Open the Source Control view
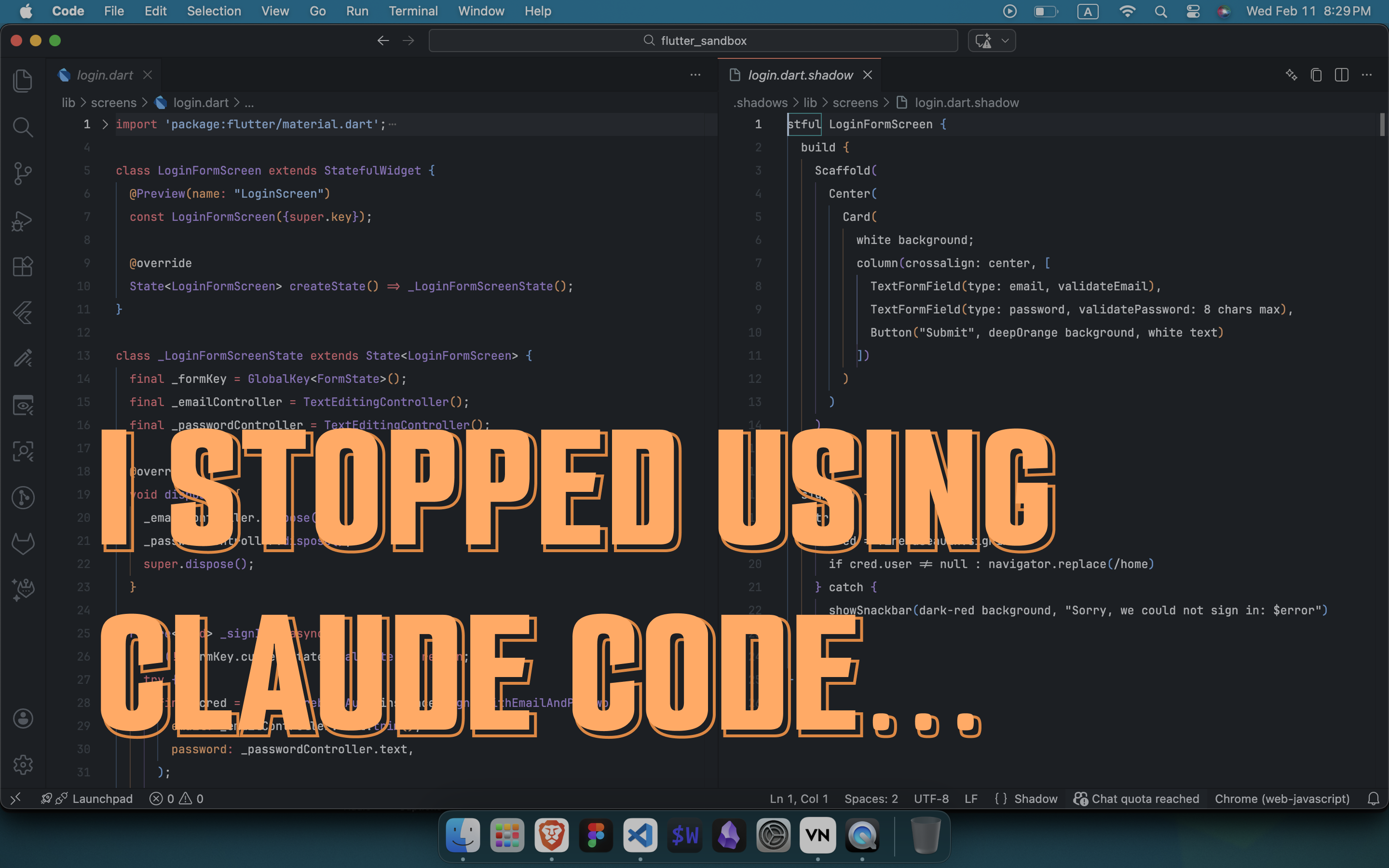This screenshot has width=1389, height=868. coord(23,173)
